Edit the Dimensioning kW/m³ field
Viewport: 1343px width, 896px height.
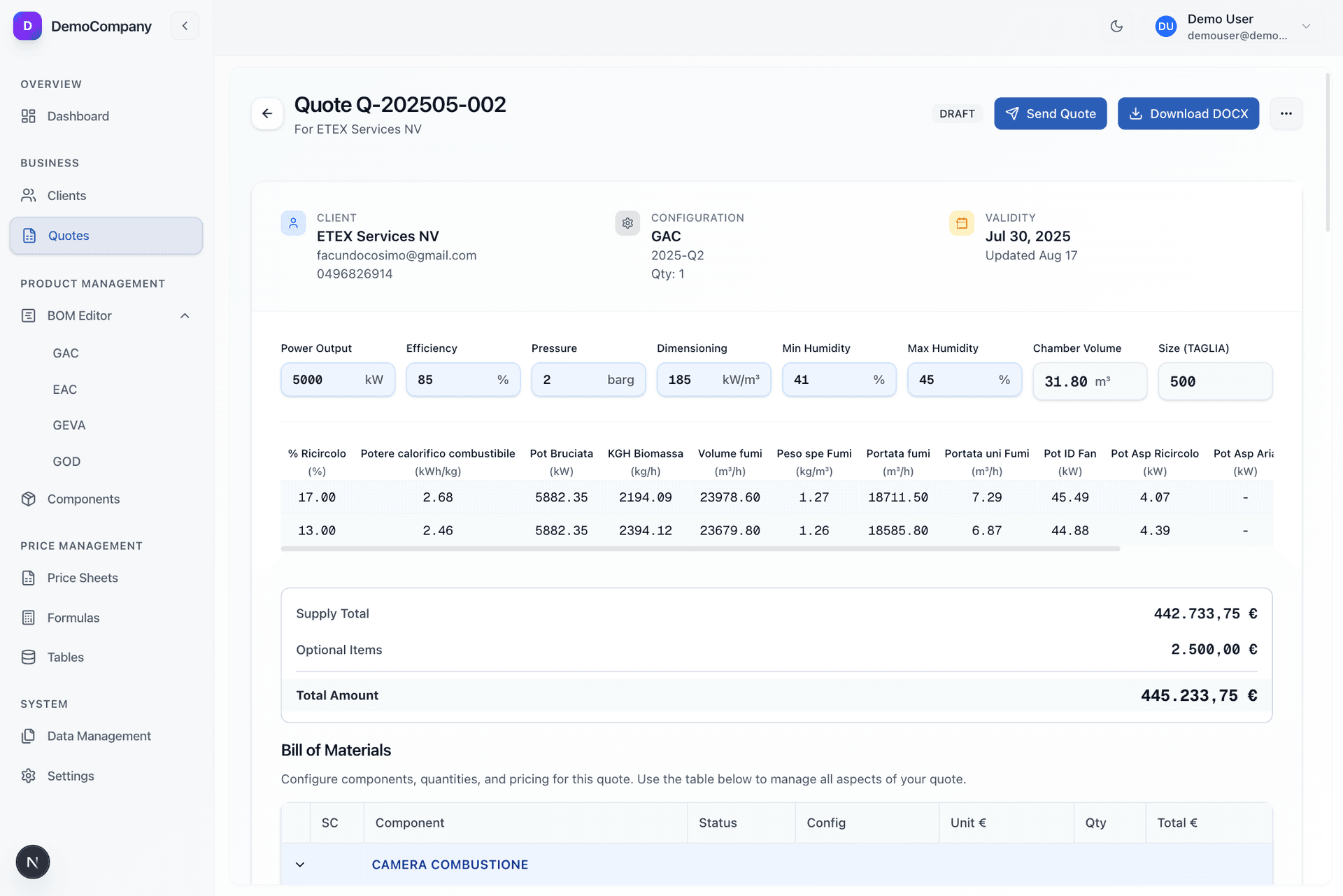(713, 380)
